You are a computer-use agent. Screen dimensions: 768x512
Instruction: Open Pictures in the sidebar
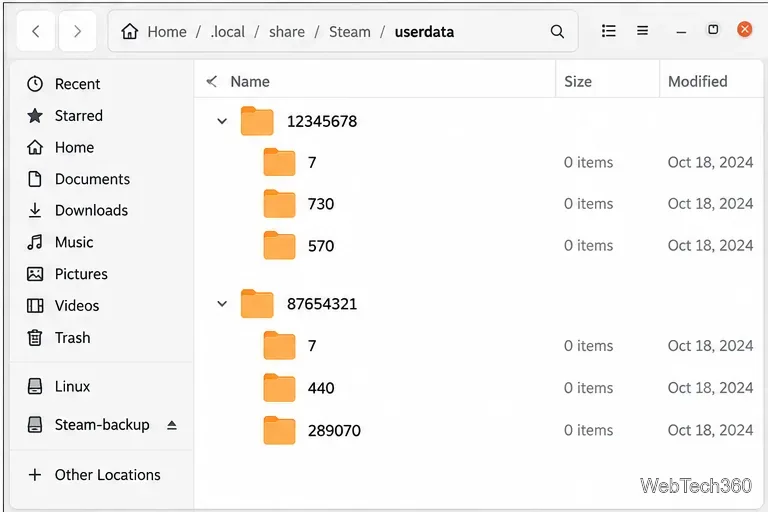click(x=81, y=274)
